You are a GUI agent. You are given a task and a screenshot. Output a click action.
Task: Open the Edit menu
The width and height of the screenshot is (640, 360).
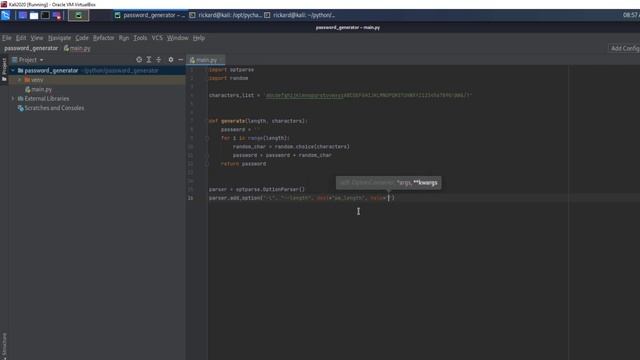point(21,38)
